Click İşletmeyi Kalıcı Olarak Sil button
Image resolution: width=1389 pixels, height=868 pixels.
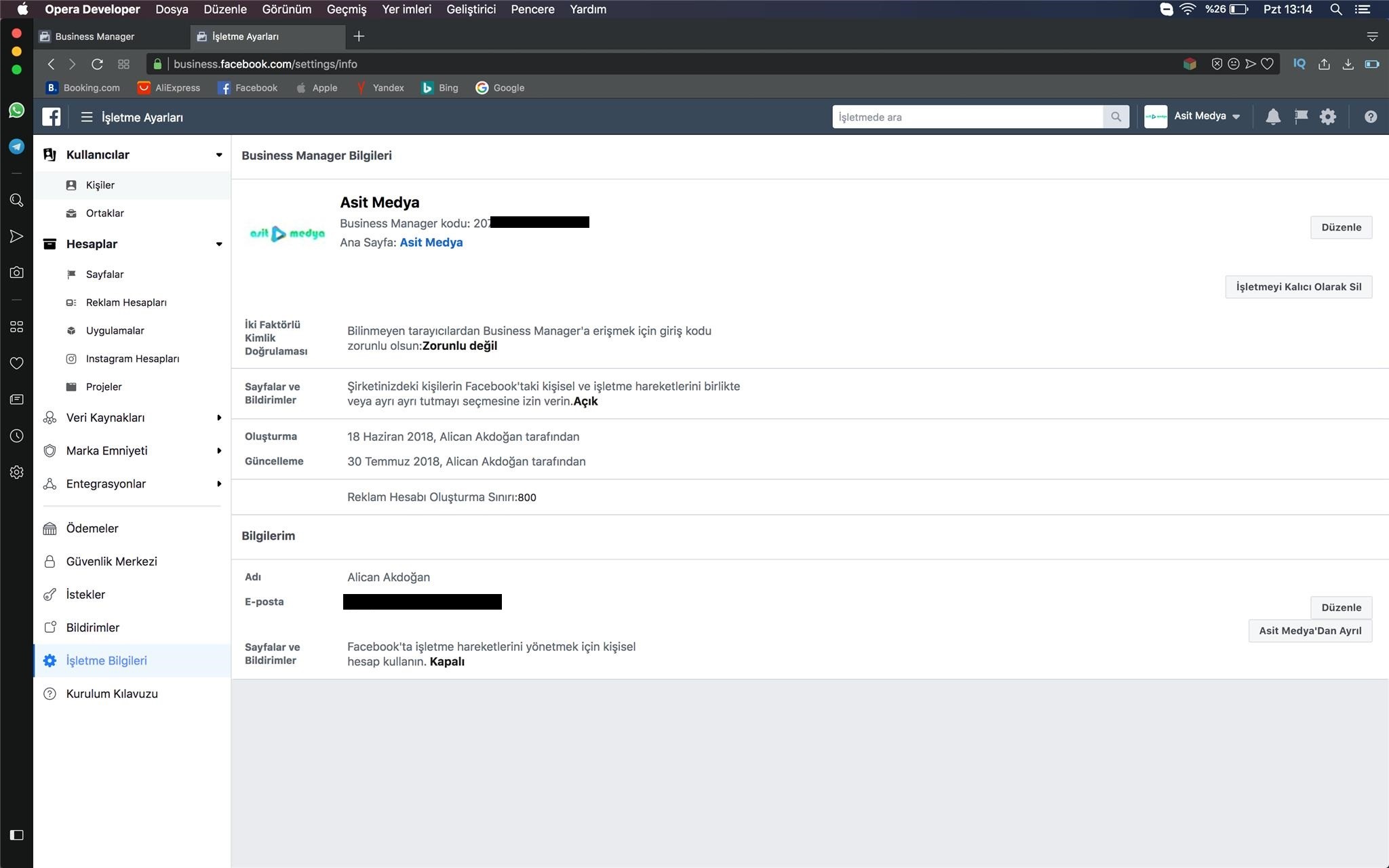tap(1298, 287)
